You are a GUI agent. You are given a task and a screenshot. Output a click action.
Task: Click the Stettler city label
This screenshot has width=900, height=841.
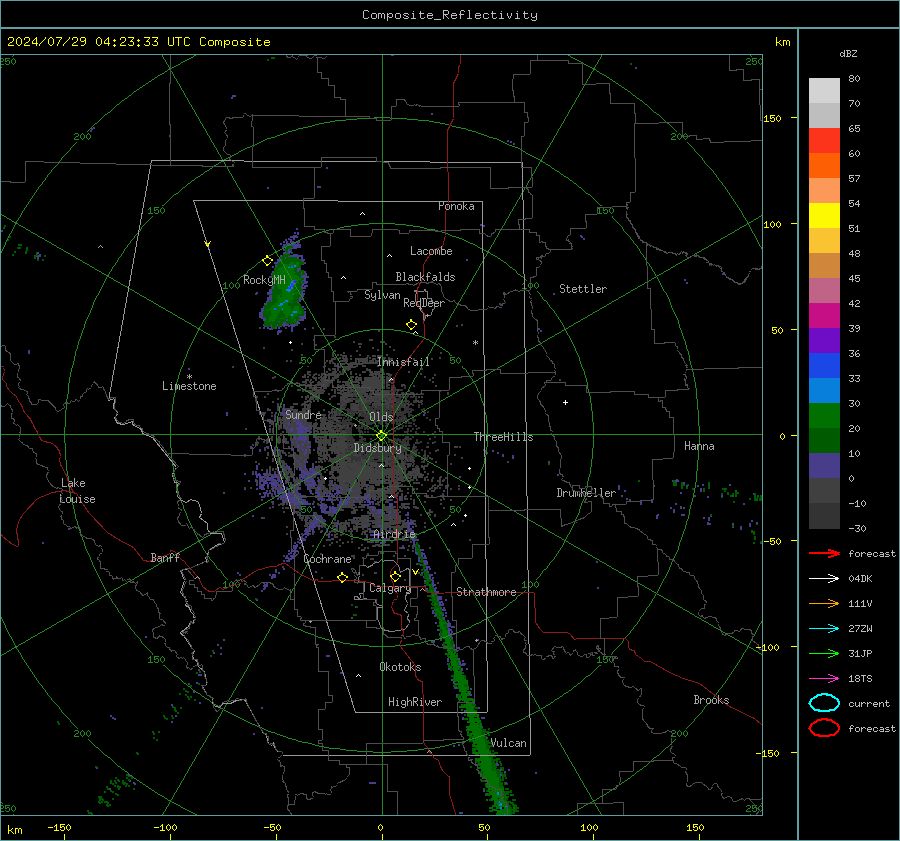coord(583,289)
